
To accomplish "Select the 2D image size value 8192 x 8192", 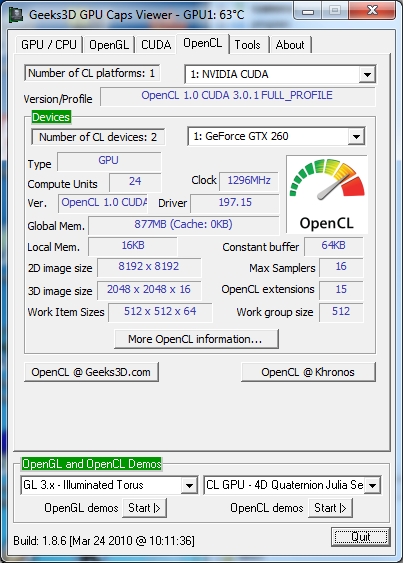I will pyautogui.click(x=149, y=267).
